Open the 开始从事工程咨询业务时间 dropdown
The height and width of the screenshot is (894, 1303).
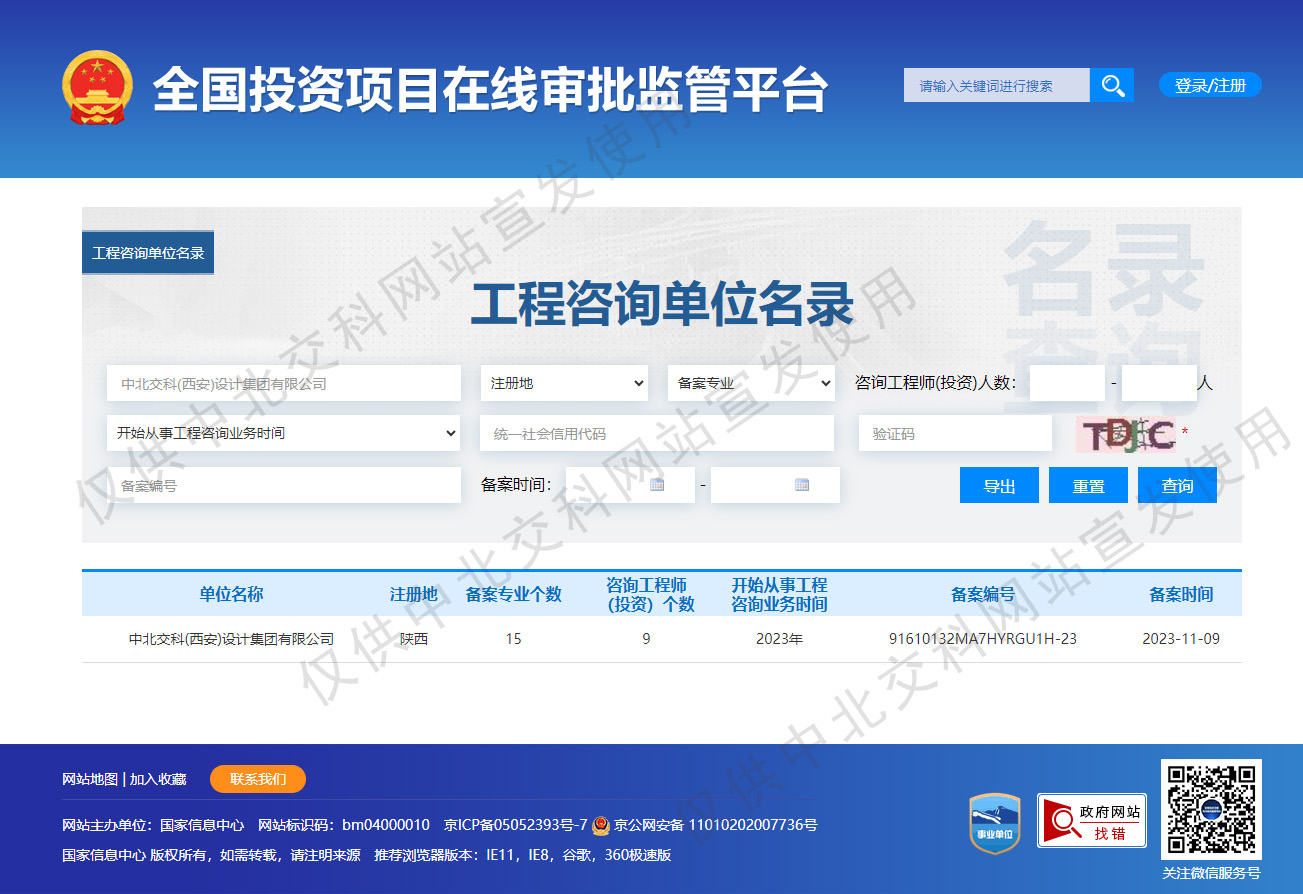click(x=283, y=433)
